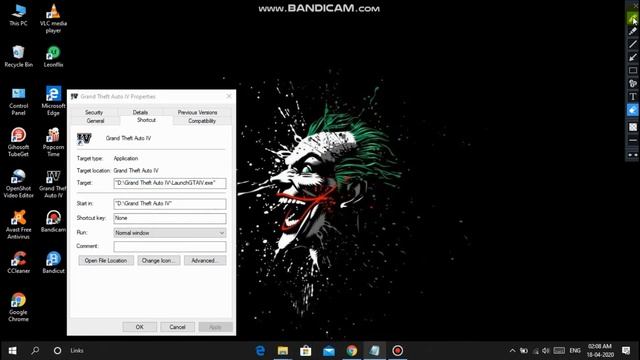Select the Grand Theft Auto IV desktop shortcut

tap(53, 184)
